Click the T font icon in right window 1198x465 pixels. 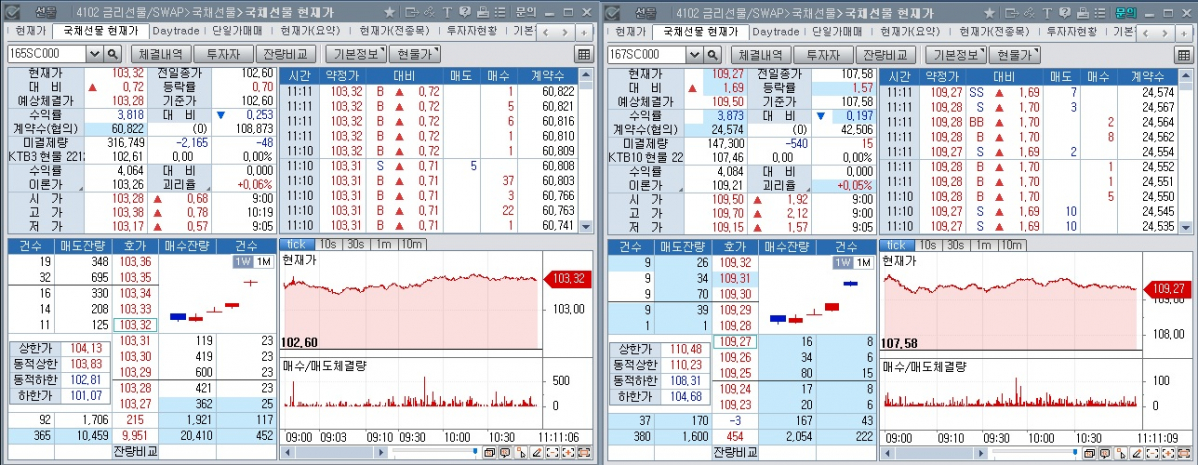[x=1047, y=12]
